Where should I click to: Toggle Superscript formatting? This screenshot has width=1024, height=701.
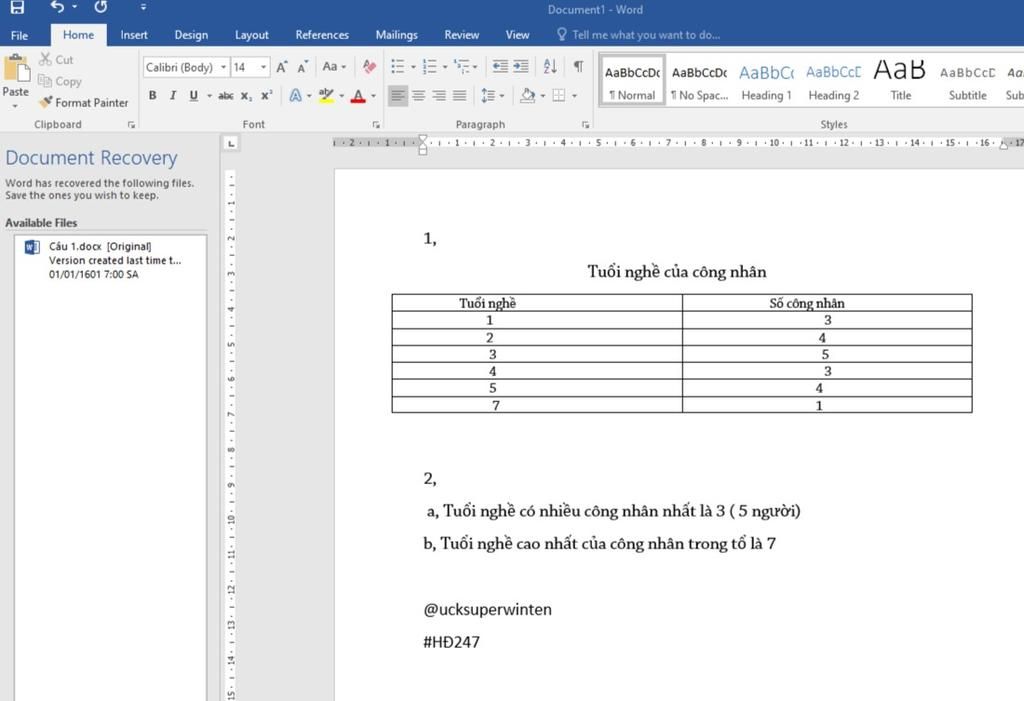tap(266, 96)
